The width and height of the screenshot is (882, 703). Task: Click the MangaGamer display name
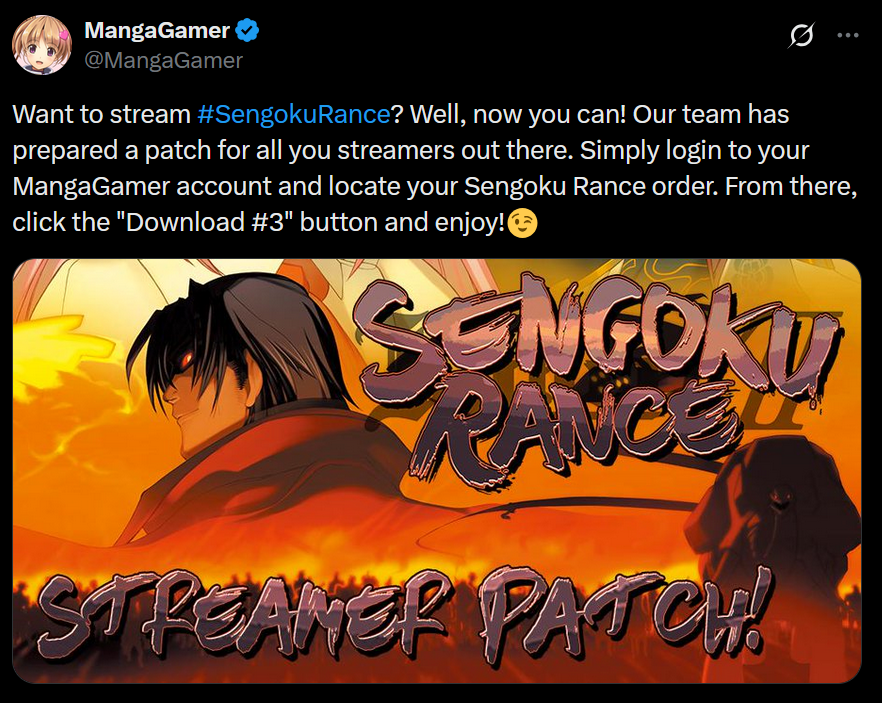(x=157, y=30)
